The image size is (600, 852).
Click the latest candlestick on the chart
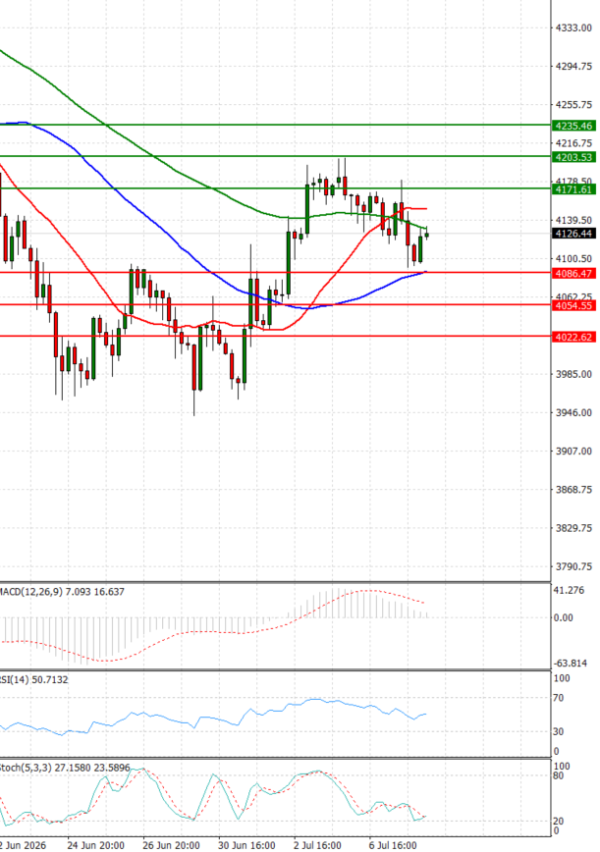427,234
